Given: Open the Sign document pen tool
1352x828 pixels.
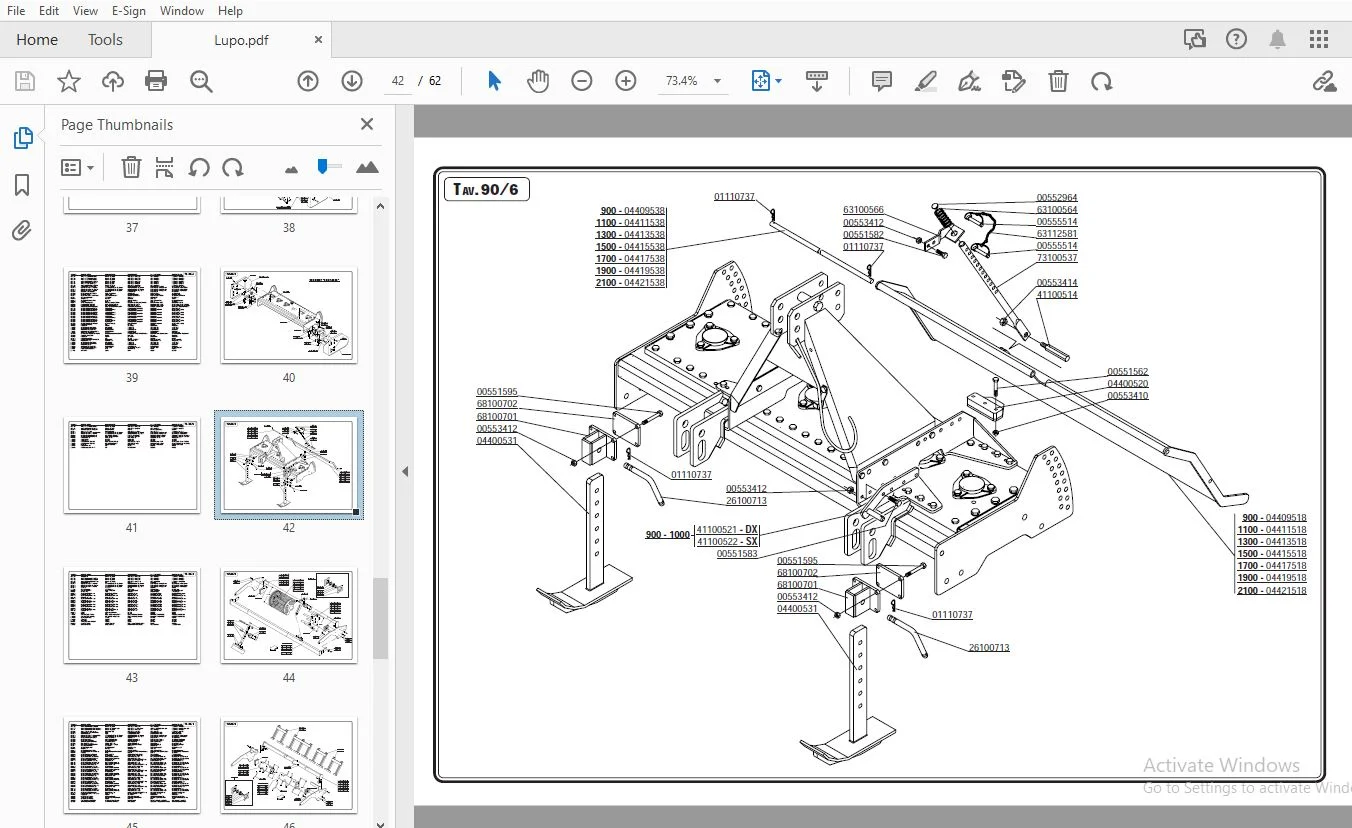Looking at the screenshot, I should point(969,81).
